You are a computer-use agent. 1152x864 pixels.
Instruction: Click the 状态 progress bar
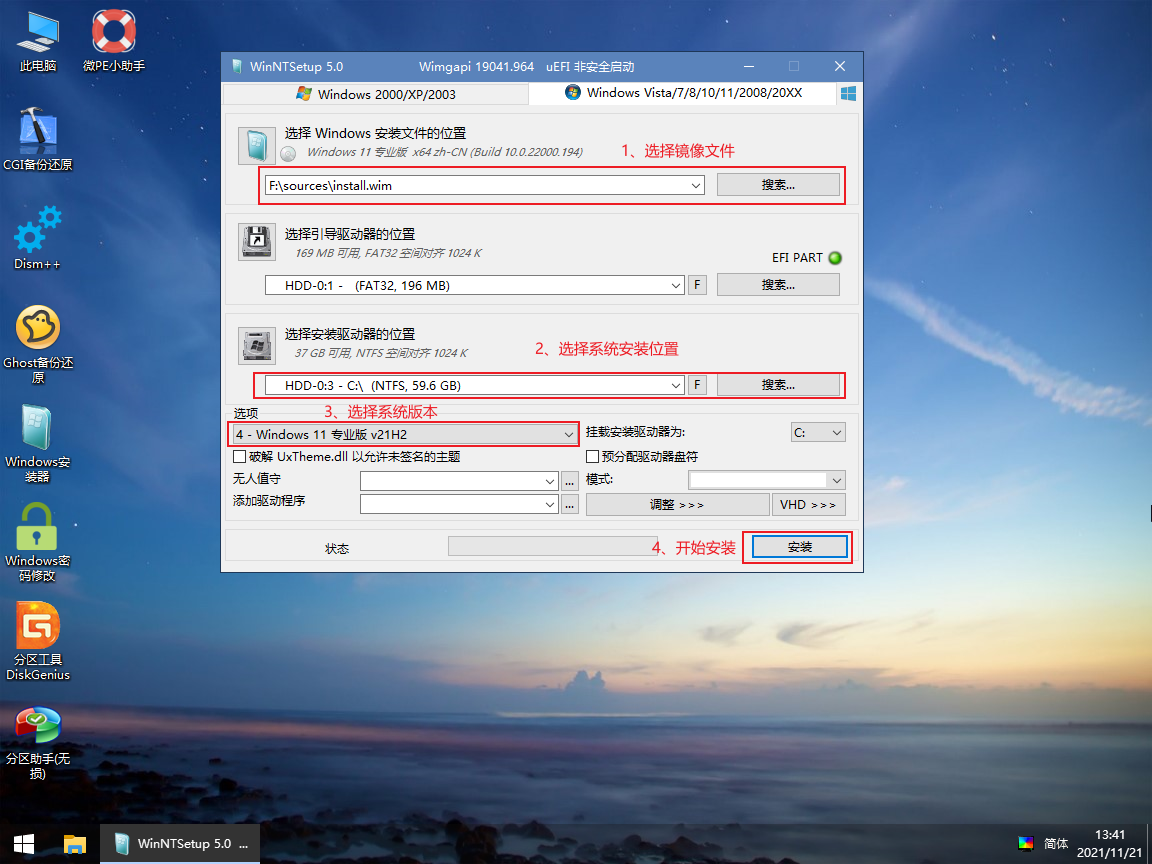coord(552,546)
